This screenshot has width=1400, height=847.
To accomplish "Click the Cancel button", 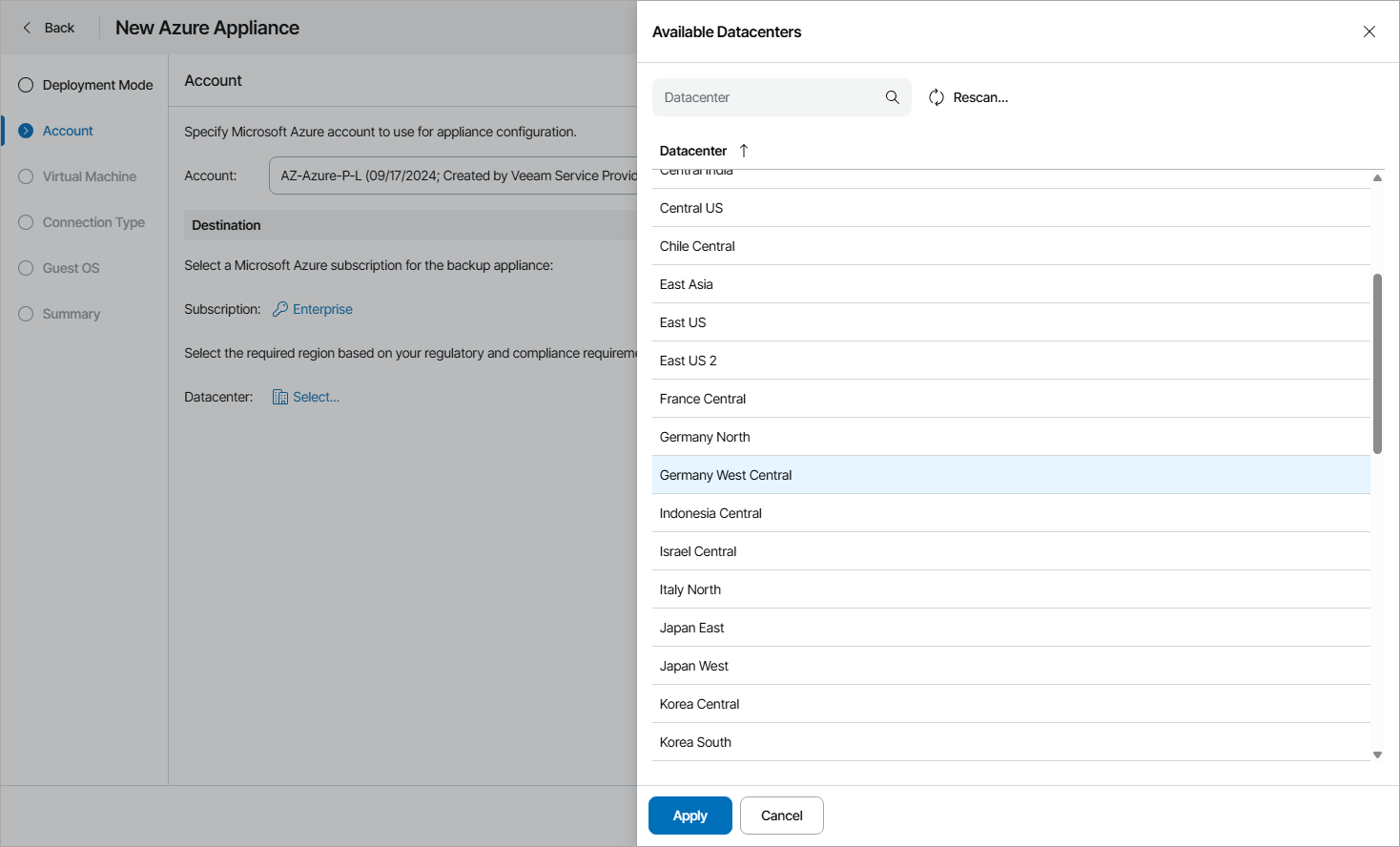I will (781, 816).
